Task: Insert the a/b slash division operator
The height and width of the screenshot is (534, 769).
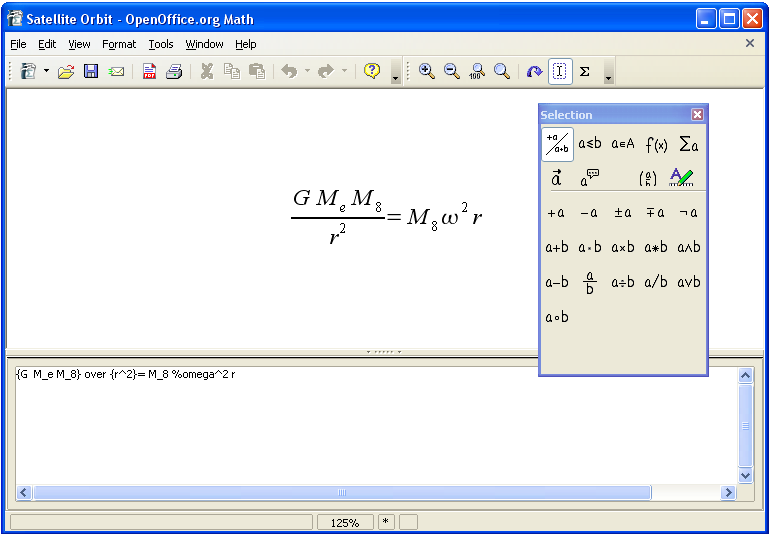Action: pos(656,282)
